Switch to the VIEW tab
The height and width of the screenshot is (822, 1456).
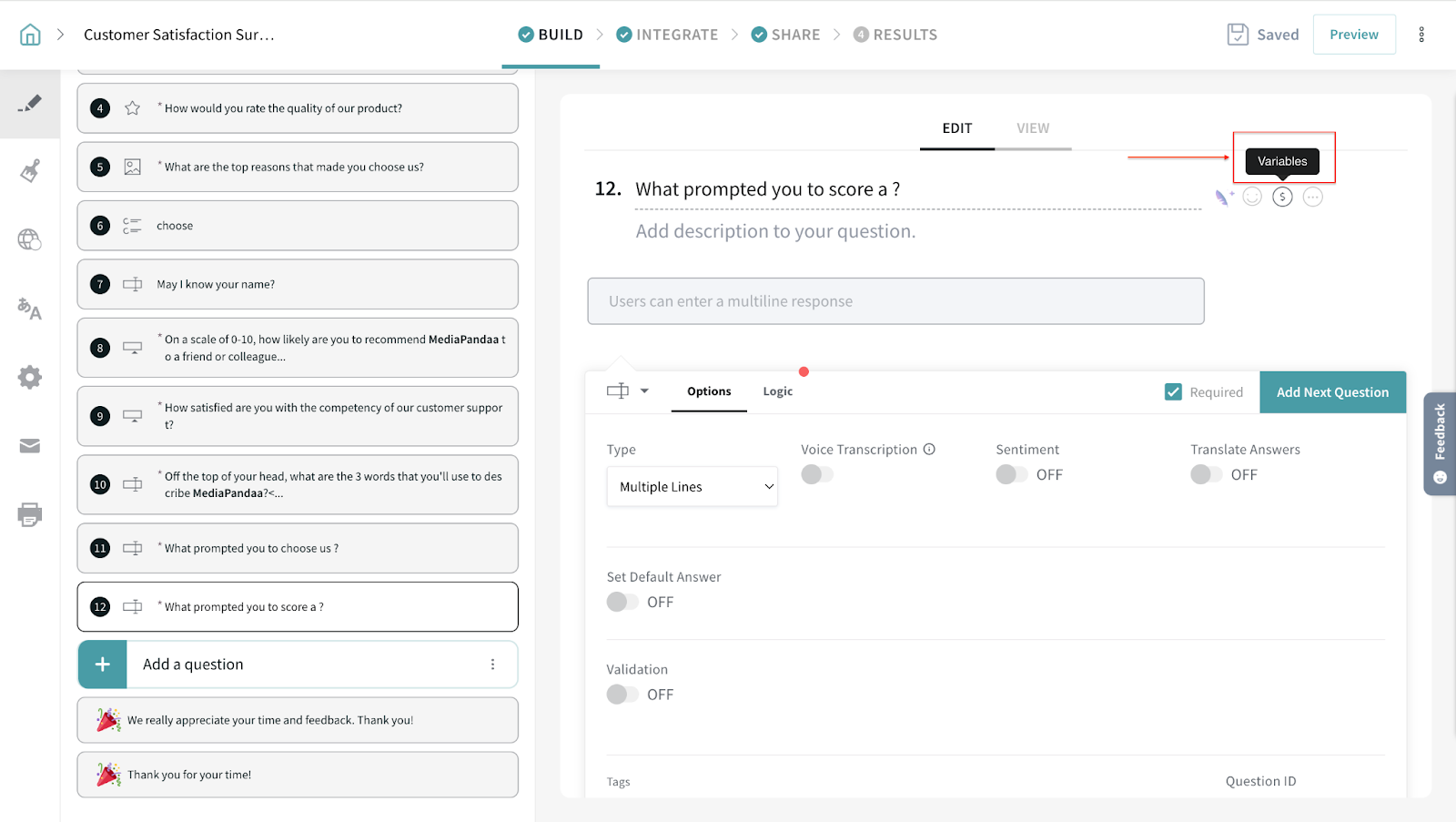pos(1033,128)
